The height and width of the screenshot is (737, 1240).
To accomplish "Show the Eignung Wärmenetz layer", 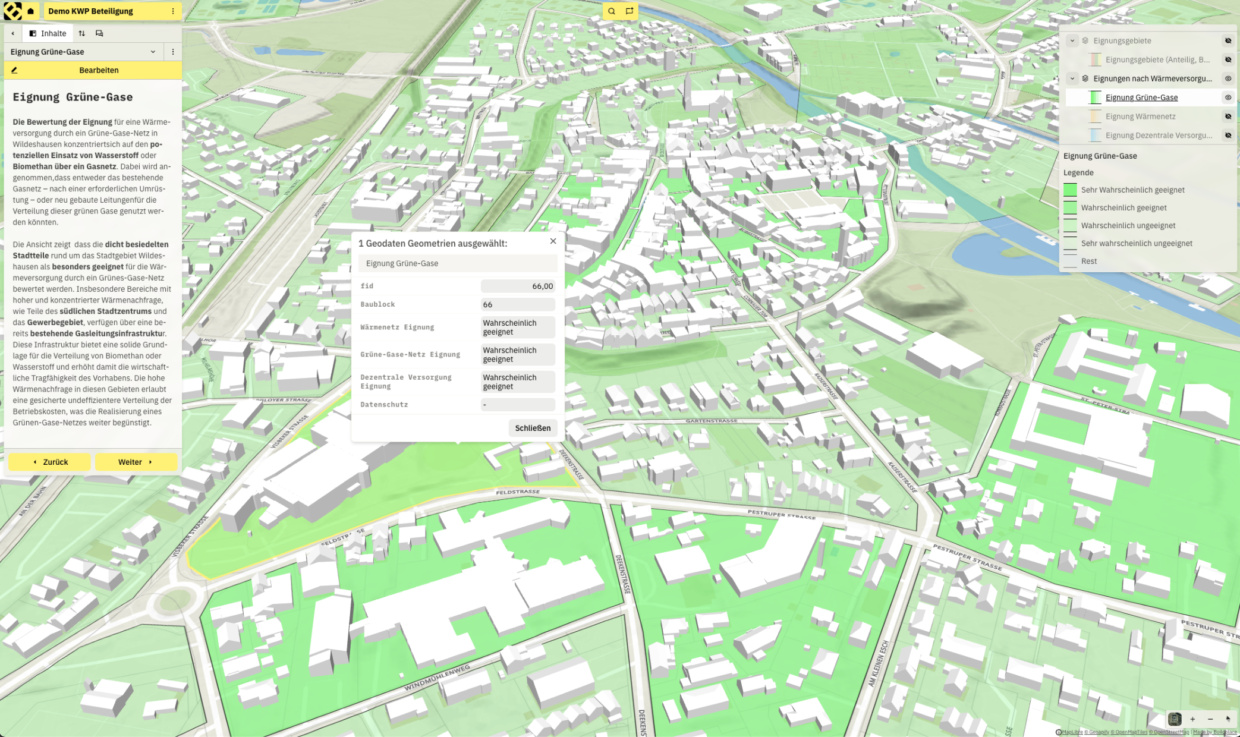I will (x=1228, y=115).
